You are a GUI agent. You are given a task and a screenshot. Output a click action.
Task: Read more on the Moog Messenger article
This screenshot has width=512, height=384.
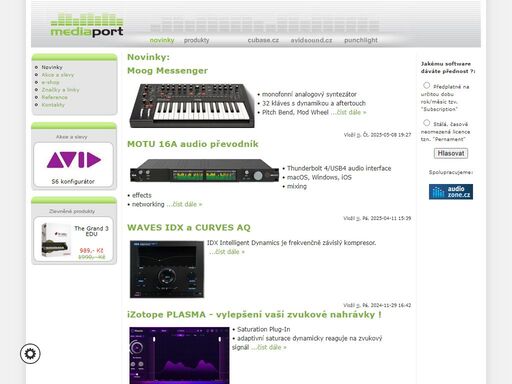[348, 112]
